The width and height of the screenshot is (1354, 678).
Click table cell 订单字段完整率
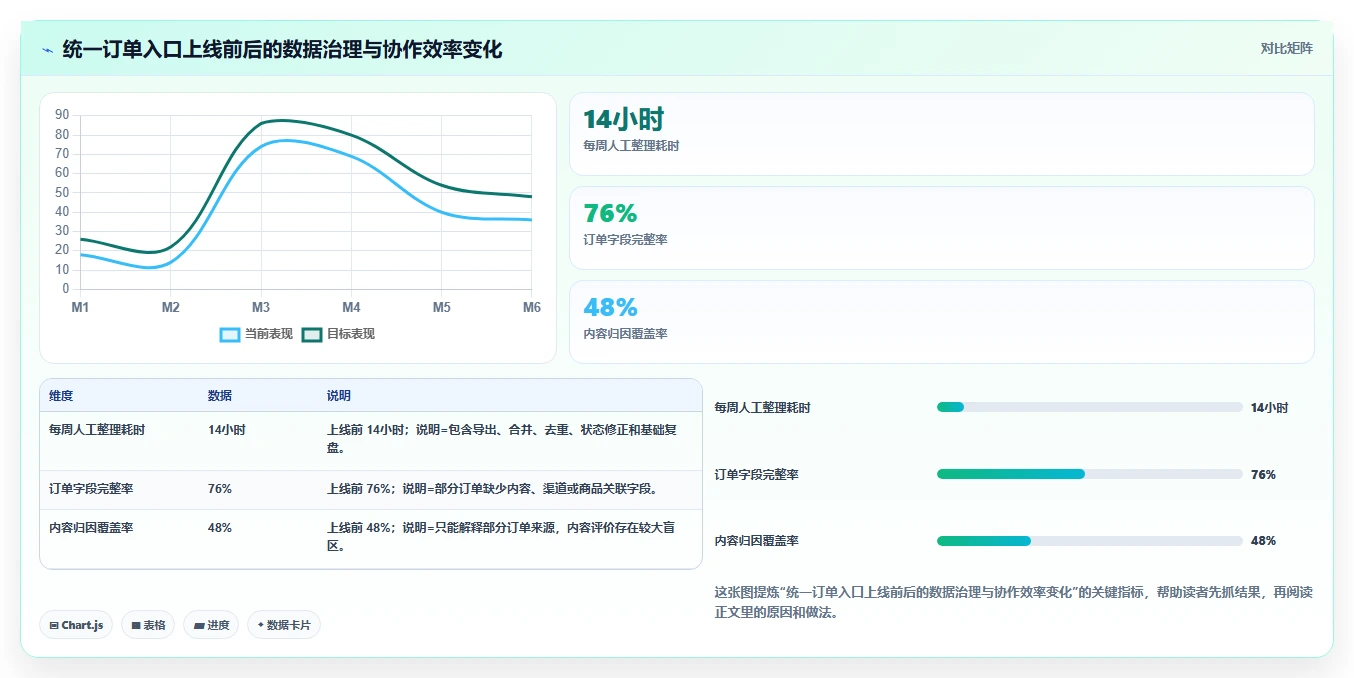point(91,489)
